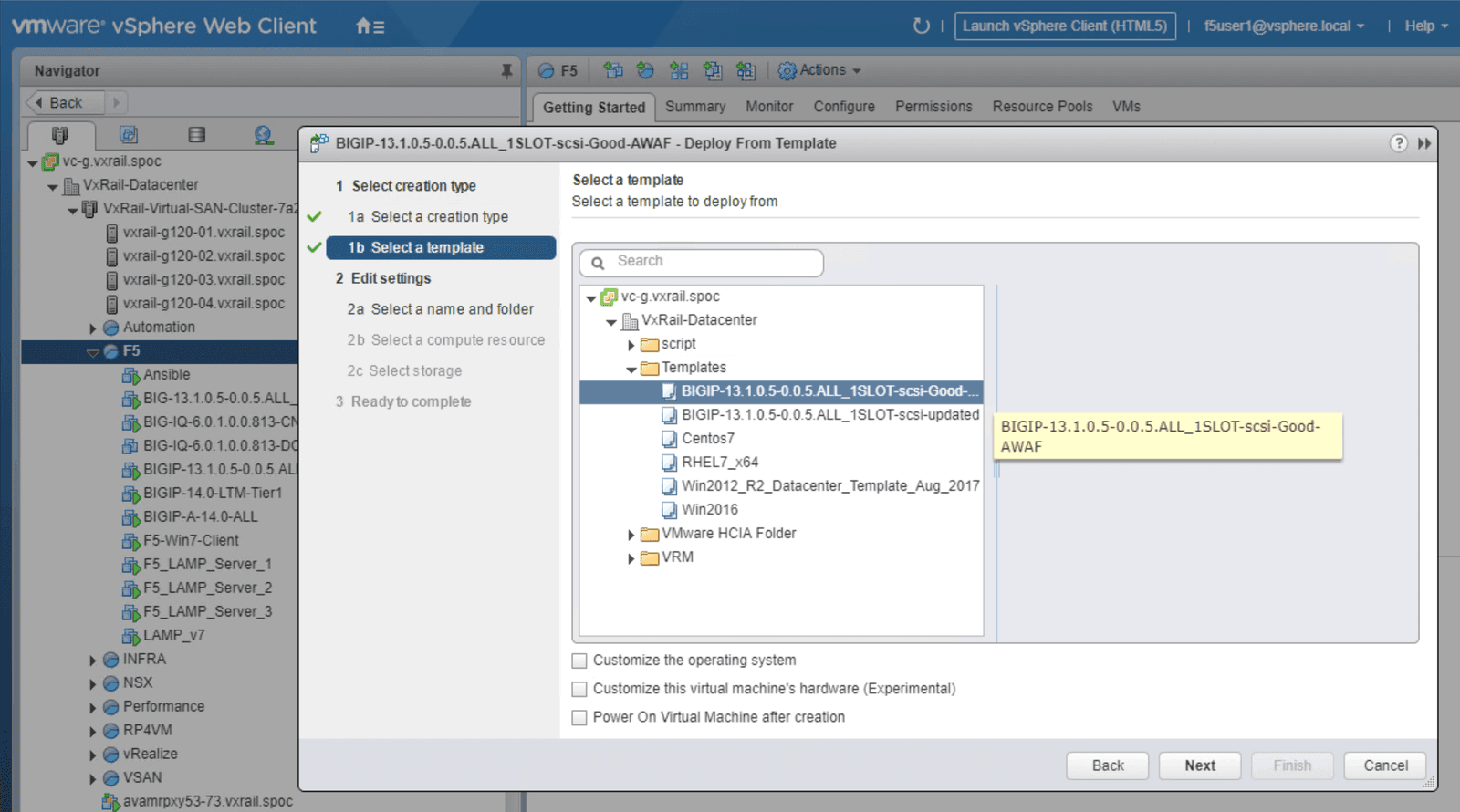Click the template Search field
The width and height of the screenshot is (1460, 812).
pyautogui.click(x=712, y=262)
